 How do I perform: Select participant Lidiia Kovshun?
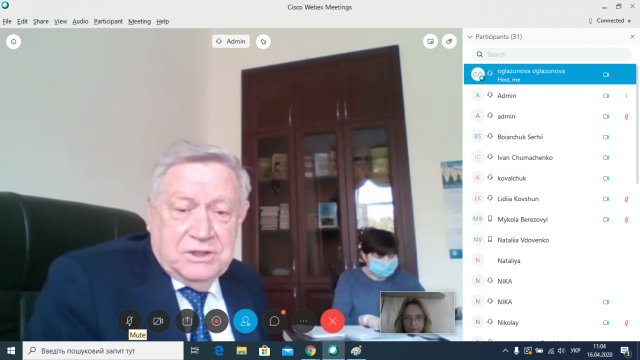(x=550, y=198)
